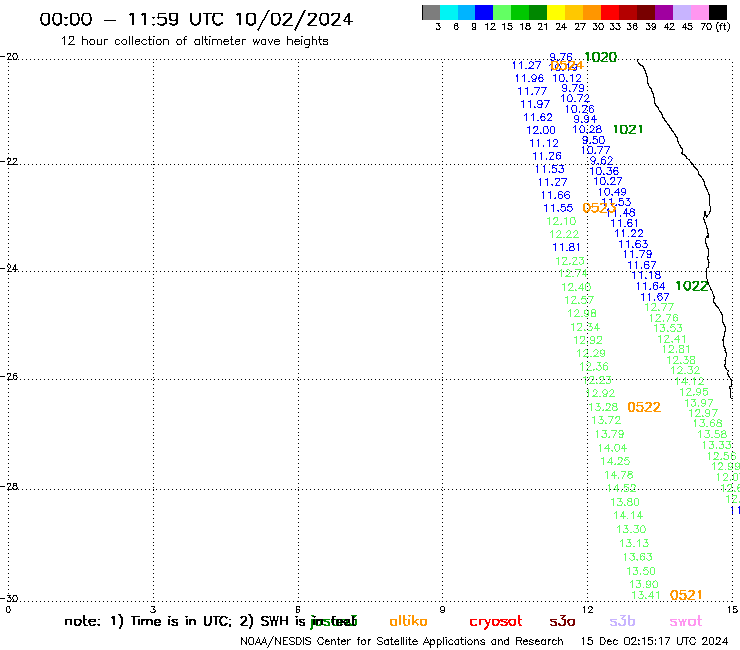
Task: Click the dark green 21 ft legend swatch
Action: pos(538,12)
